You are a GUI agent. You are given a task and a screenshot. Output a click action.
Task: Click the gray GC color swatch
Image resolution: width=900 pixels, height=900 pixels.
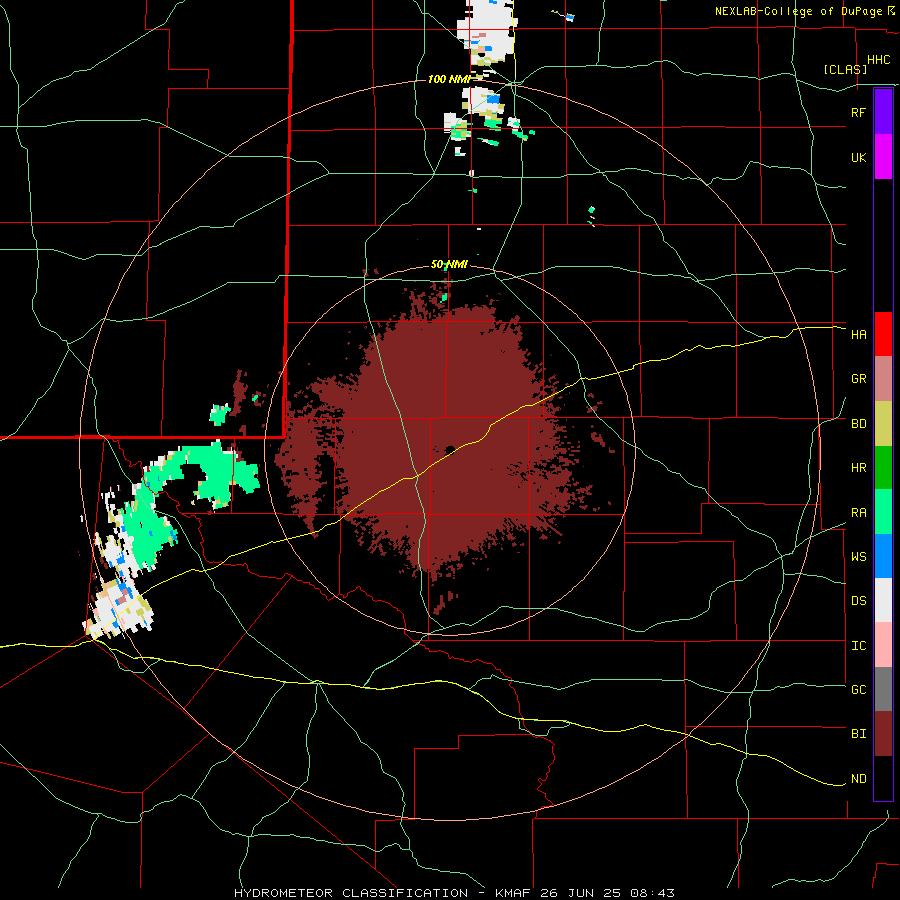pos(883,689)
